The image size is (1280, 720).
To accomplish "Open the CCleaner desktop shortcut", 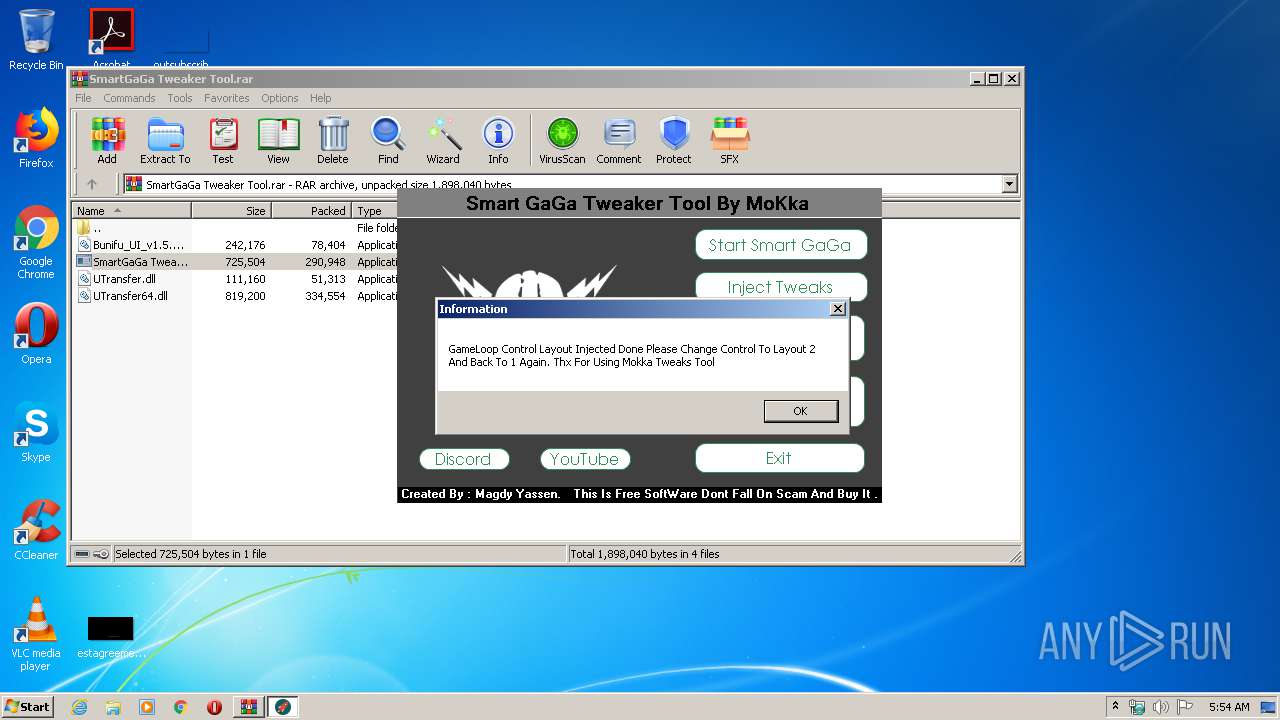I will tap(36, 530).
